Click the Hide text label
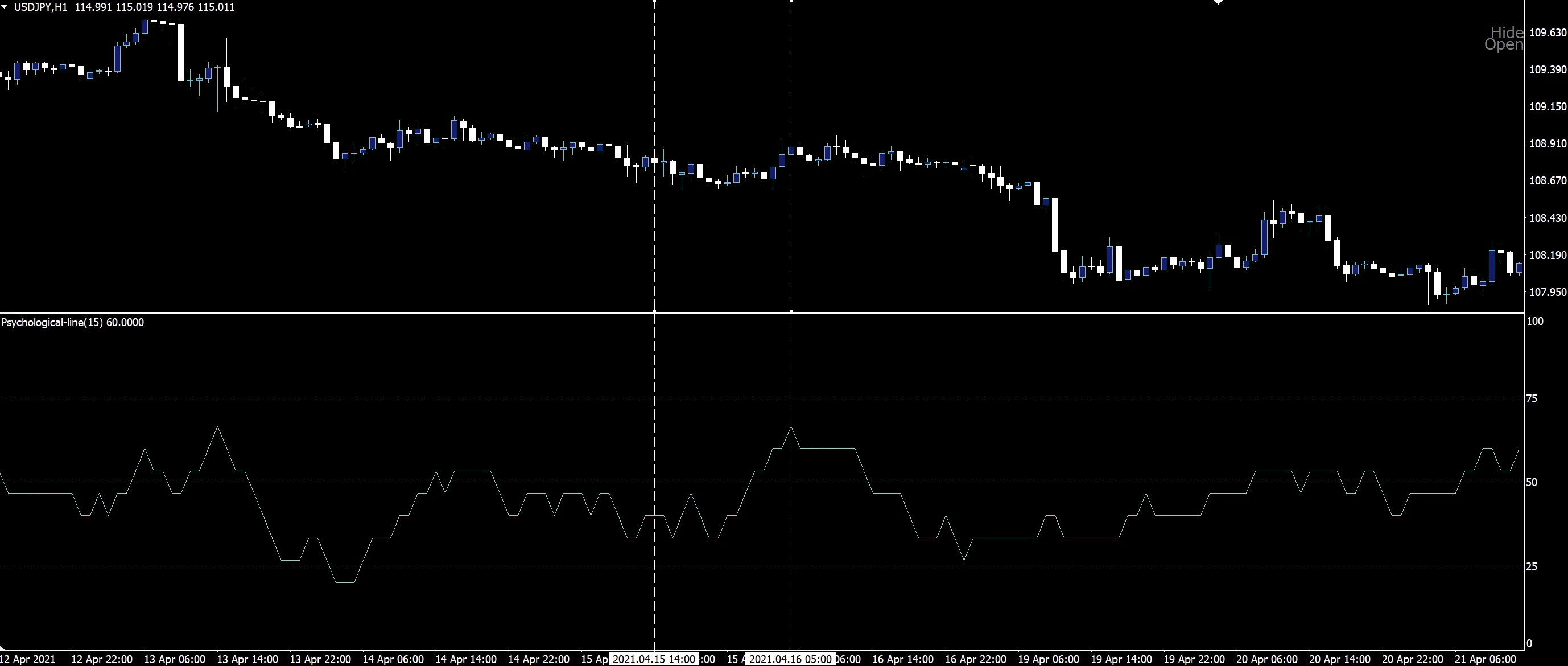The image size is (1568, 666). (x=1507, y=32)
